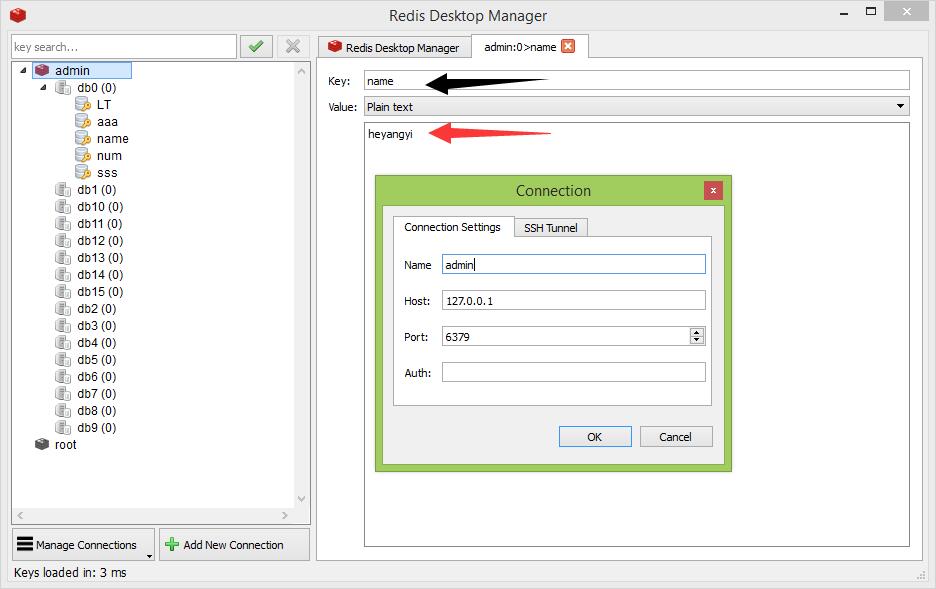Viewport: 936px width, 589px height.
Task: Close the admin:0>name tab with orange X
Action: click(x=568, y=46)
